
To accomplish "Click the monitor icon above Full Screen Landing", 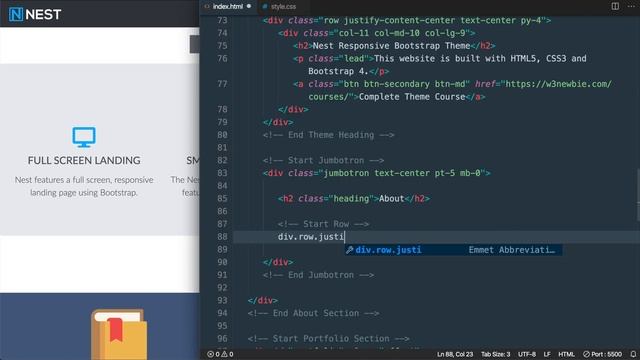I will (x=84, y=137).
